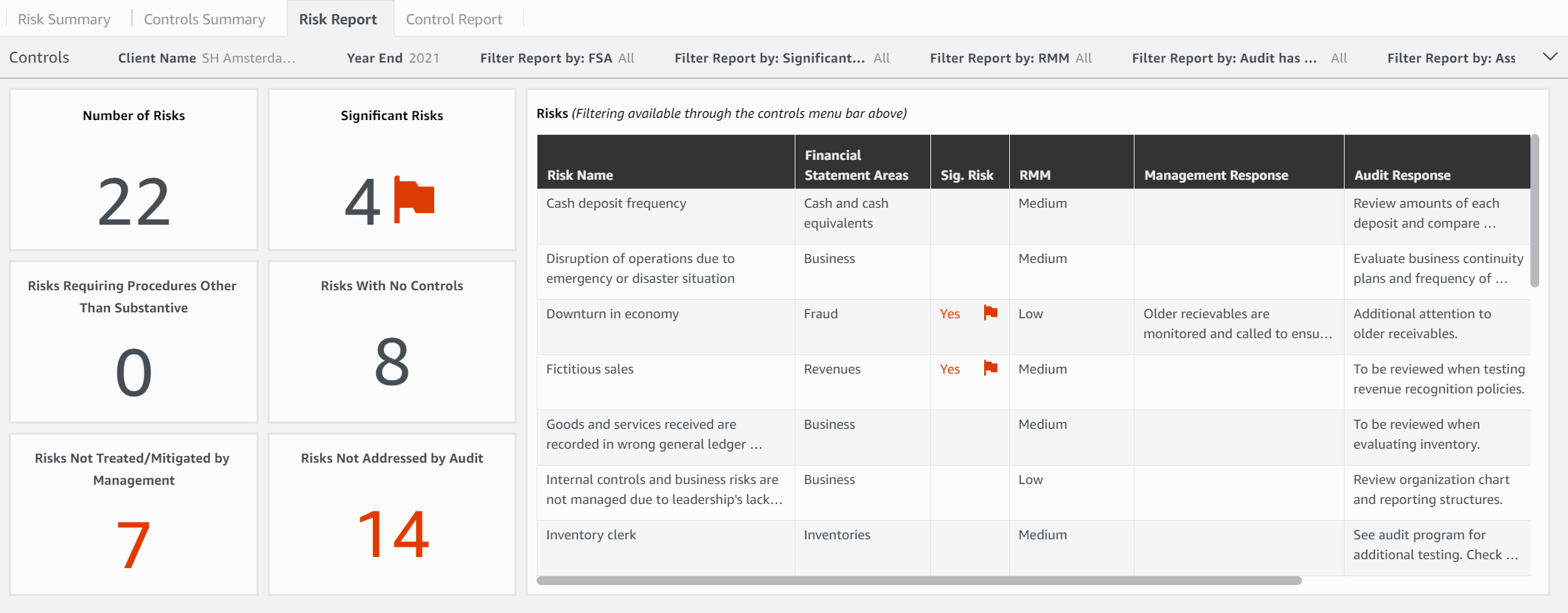Switch to the Controls Summary tab
Viewport: 1568px width, 613px height.
point(204,19)
